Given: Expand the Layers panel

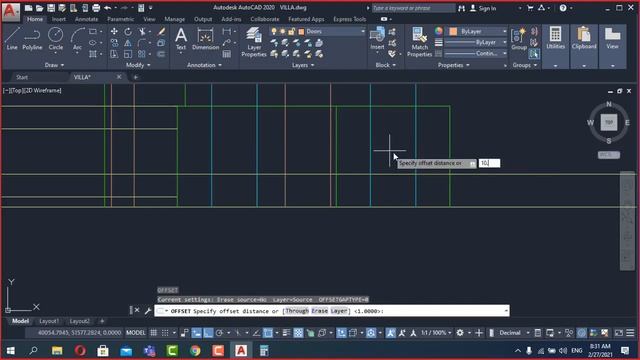Looking at the screenshot, I should click(x=303, y=65).
